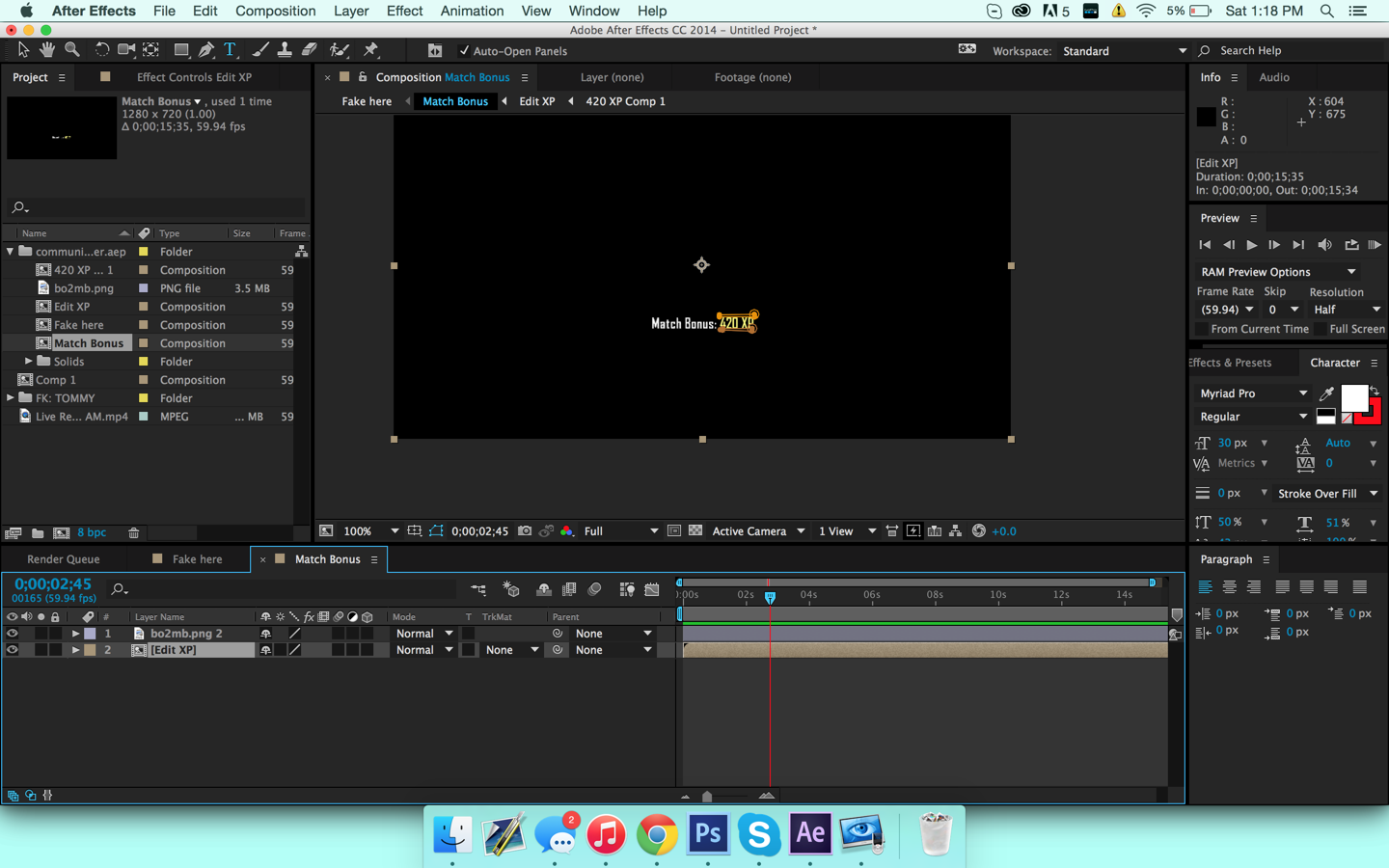
Task: Select the Eraser tool
Action: [310, 49]
